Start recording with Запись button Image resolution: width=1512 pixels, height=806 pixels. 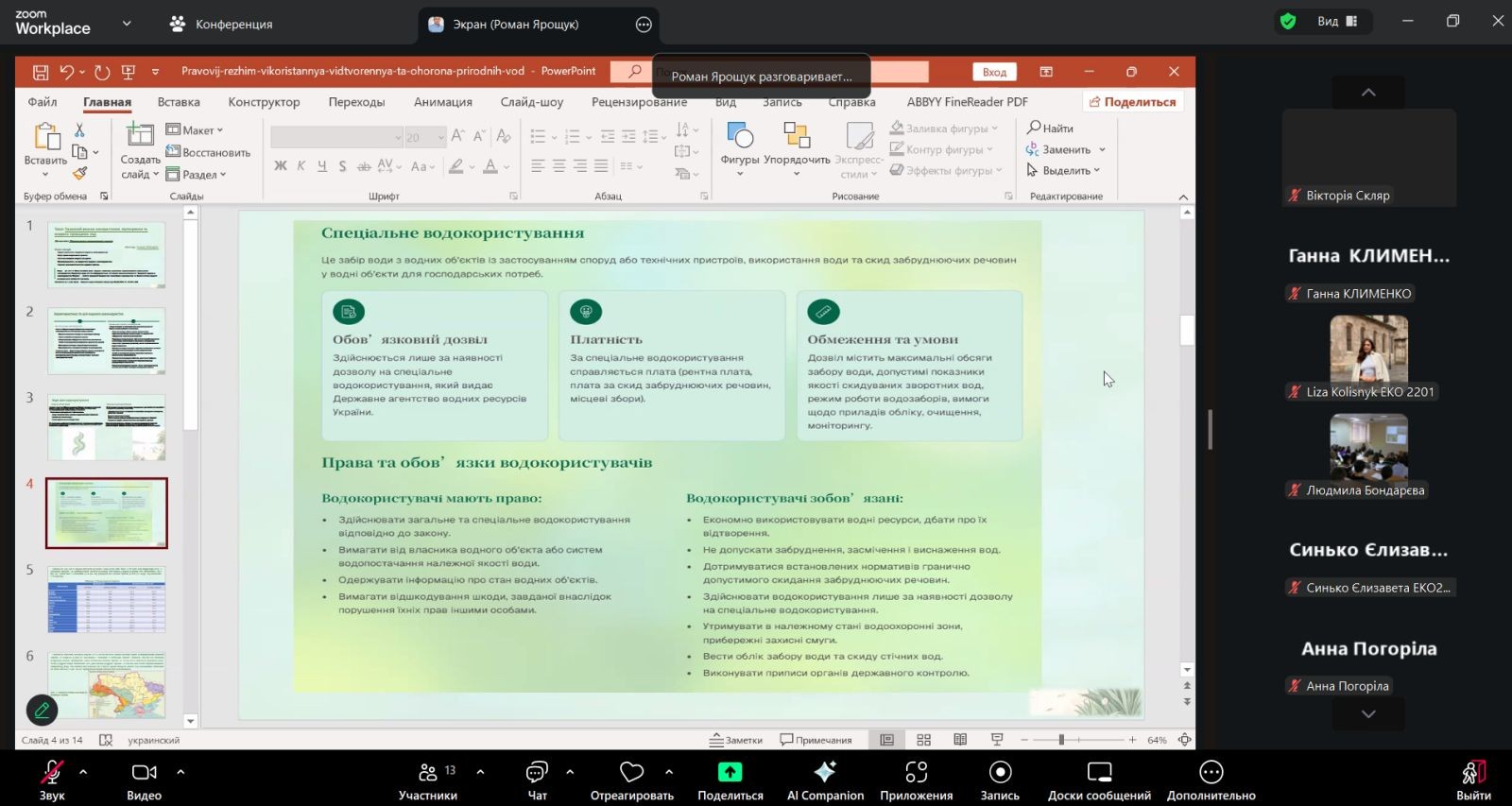(x=1000, y=772)
